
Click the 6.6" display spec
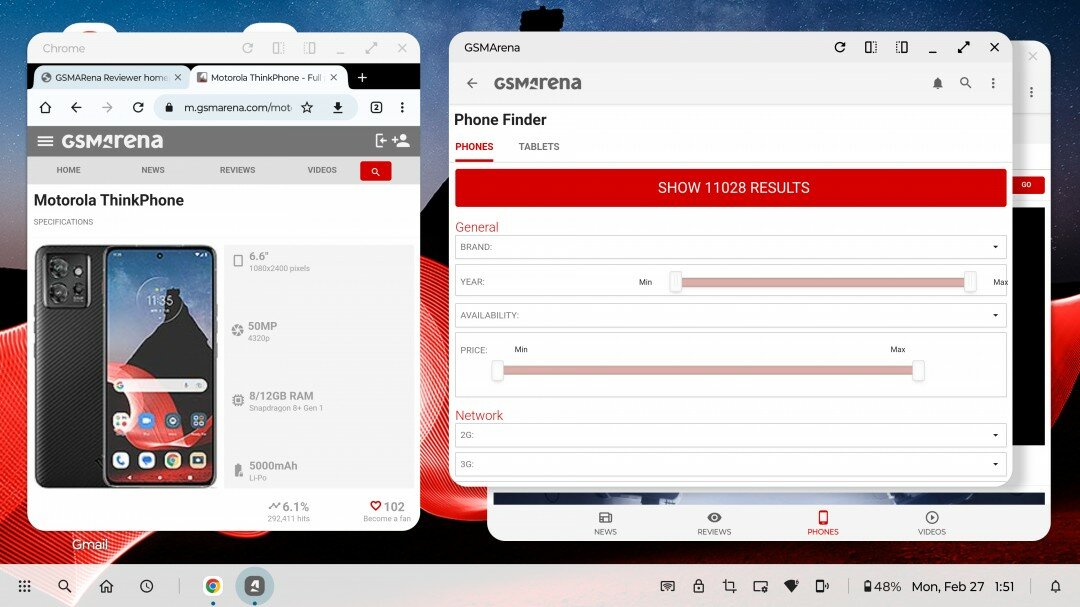point(272,261)
